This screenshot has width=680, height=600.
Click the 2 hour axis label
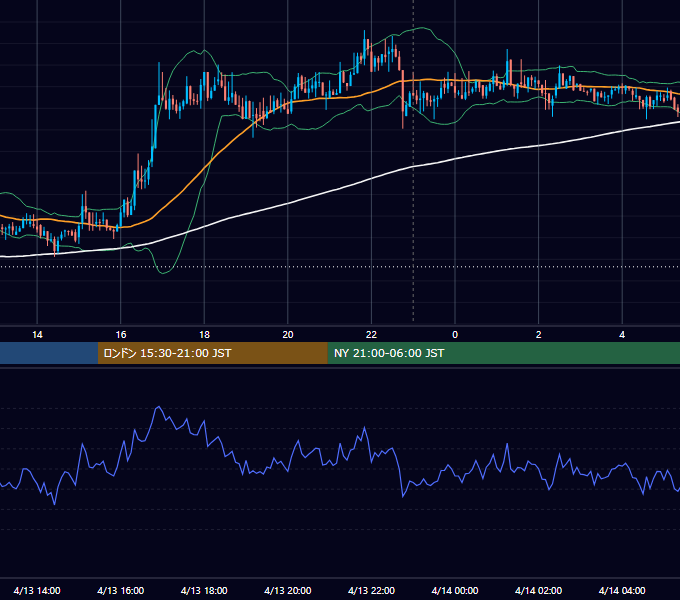pyautogui.click(x=538, y=335)
